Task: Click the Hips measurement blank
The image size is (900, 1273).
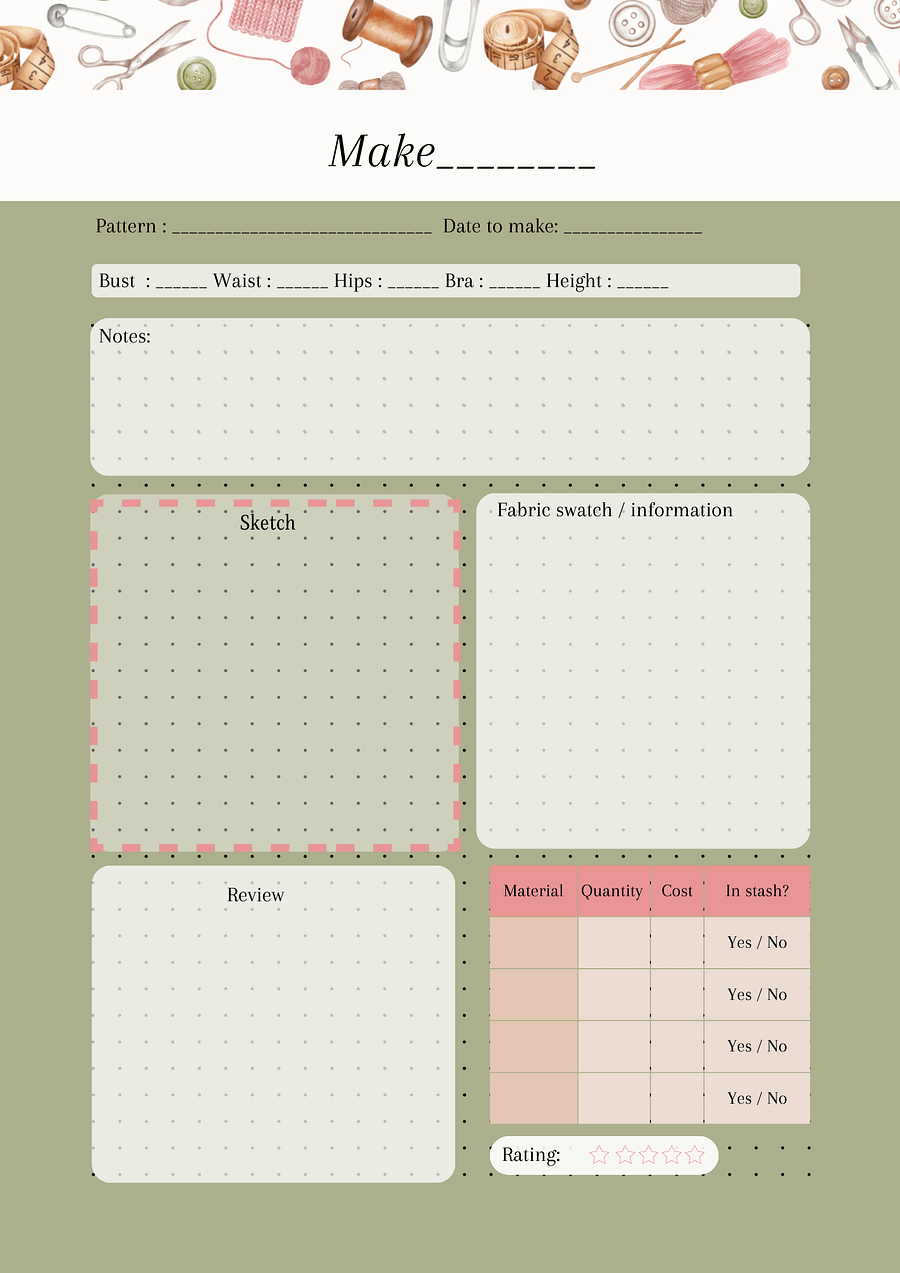Action: pos(414,288)
